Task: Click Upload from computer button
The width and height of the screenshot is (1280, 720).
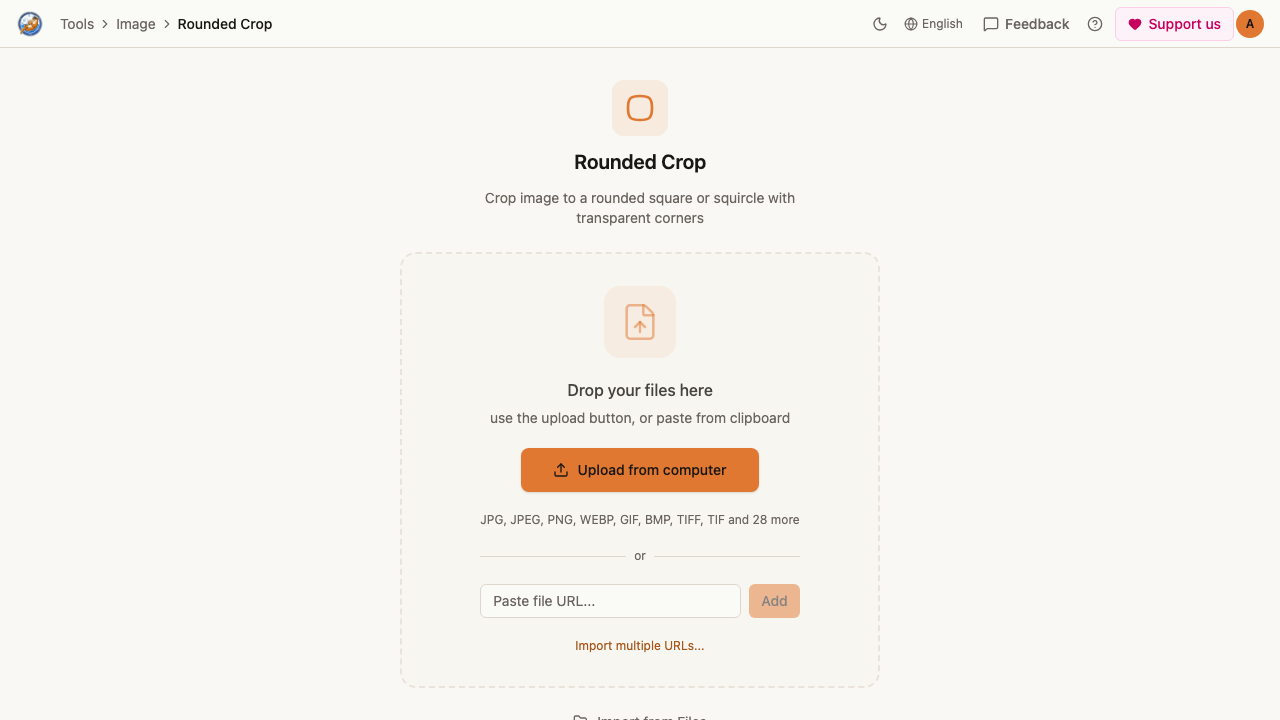Action: [x=640, y=470]
